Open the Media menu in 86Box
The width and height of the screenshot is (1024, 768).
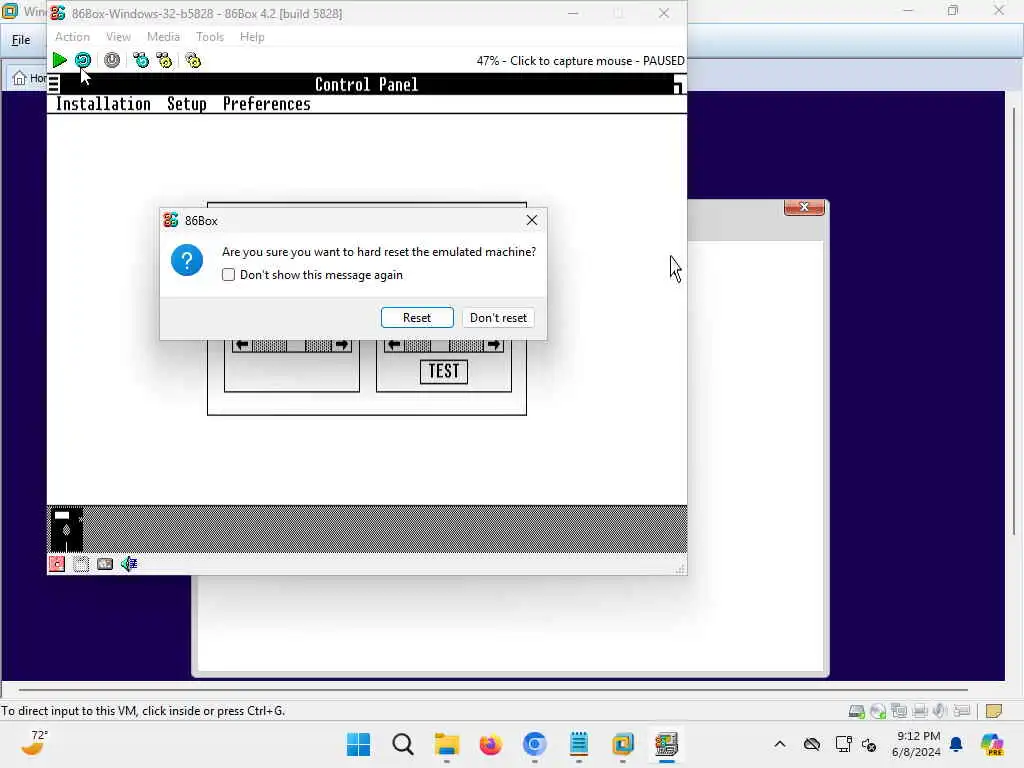pos(163,37)
